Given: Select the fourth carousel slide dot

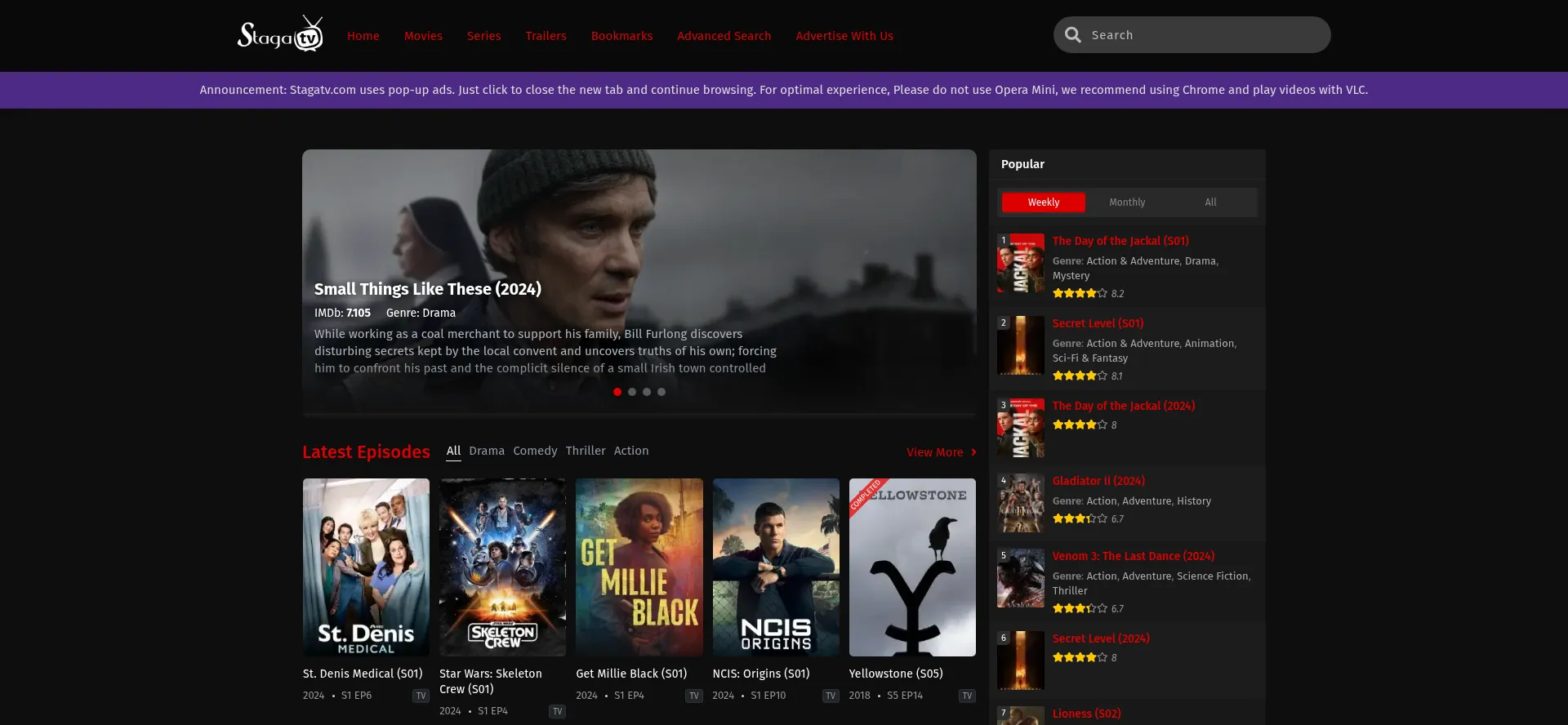Looking at the screenshot, I should (661, 392).
